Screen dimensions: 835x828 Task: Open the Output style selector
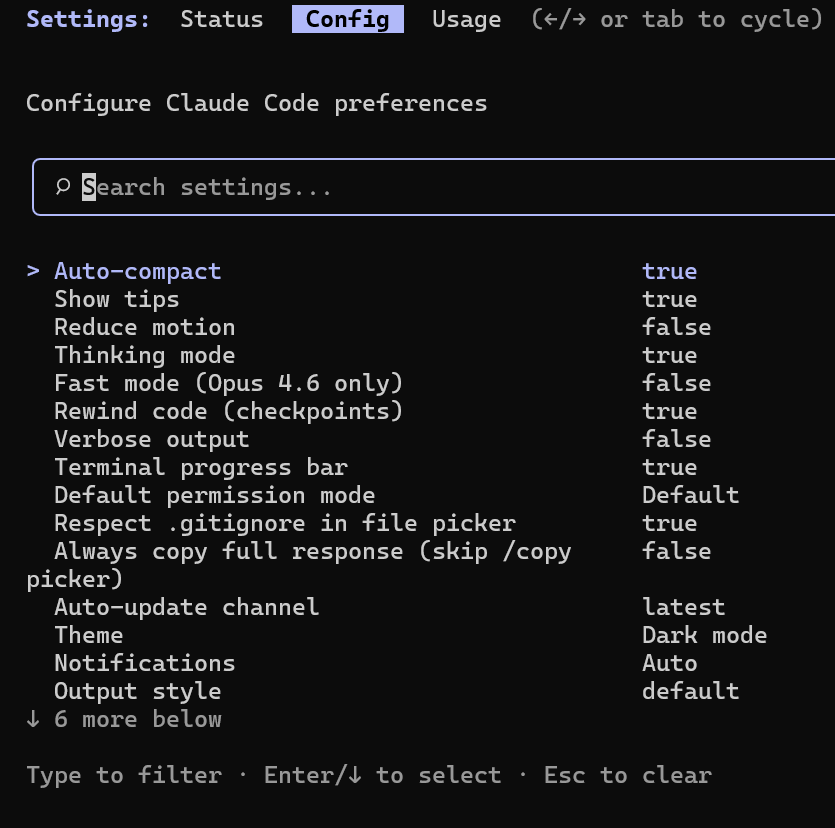137,690
